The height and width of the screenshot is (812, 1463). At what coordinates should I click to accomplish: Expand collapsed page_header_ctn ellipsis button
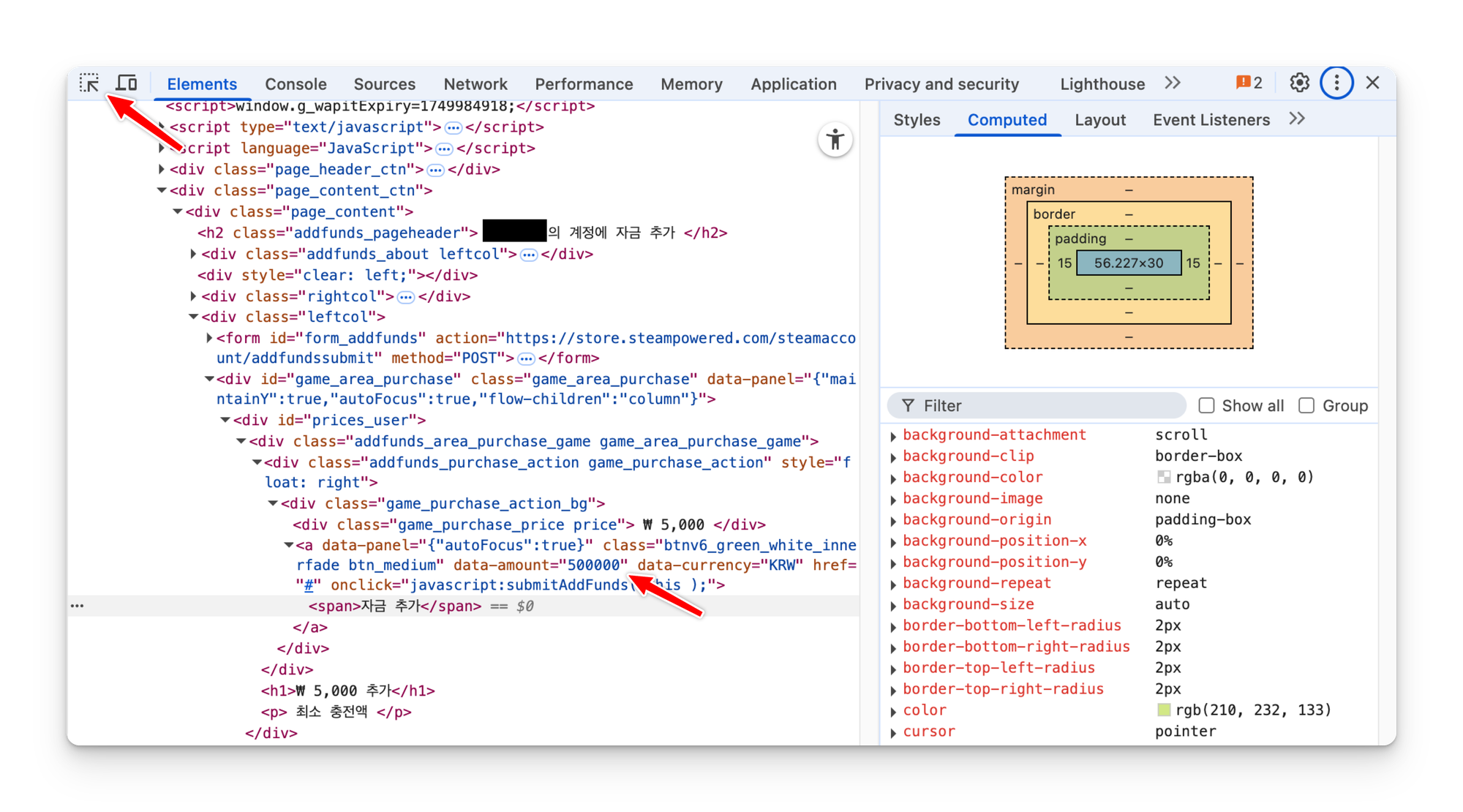[x=435, y=170]
